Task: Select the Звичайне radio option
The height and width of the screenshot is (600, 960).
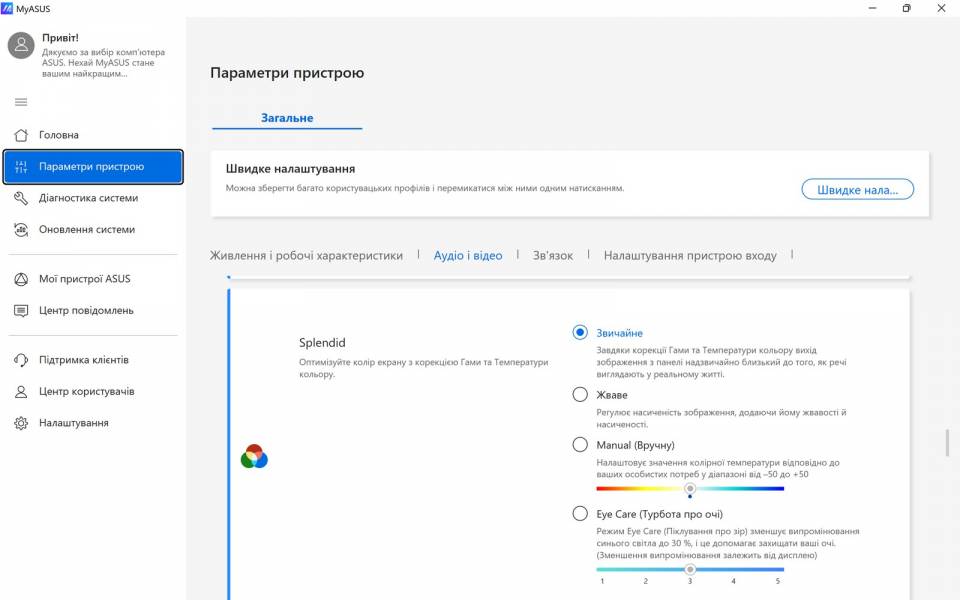Action: coord(580,333)
